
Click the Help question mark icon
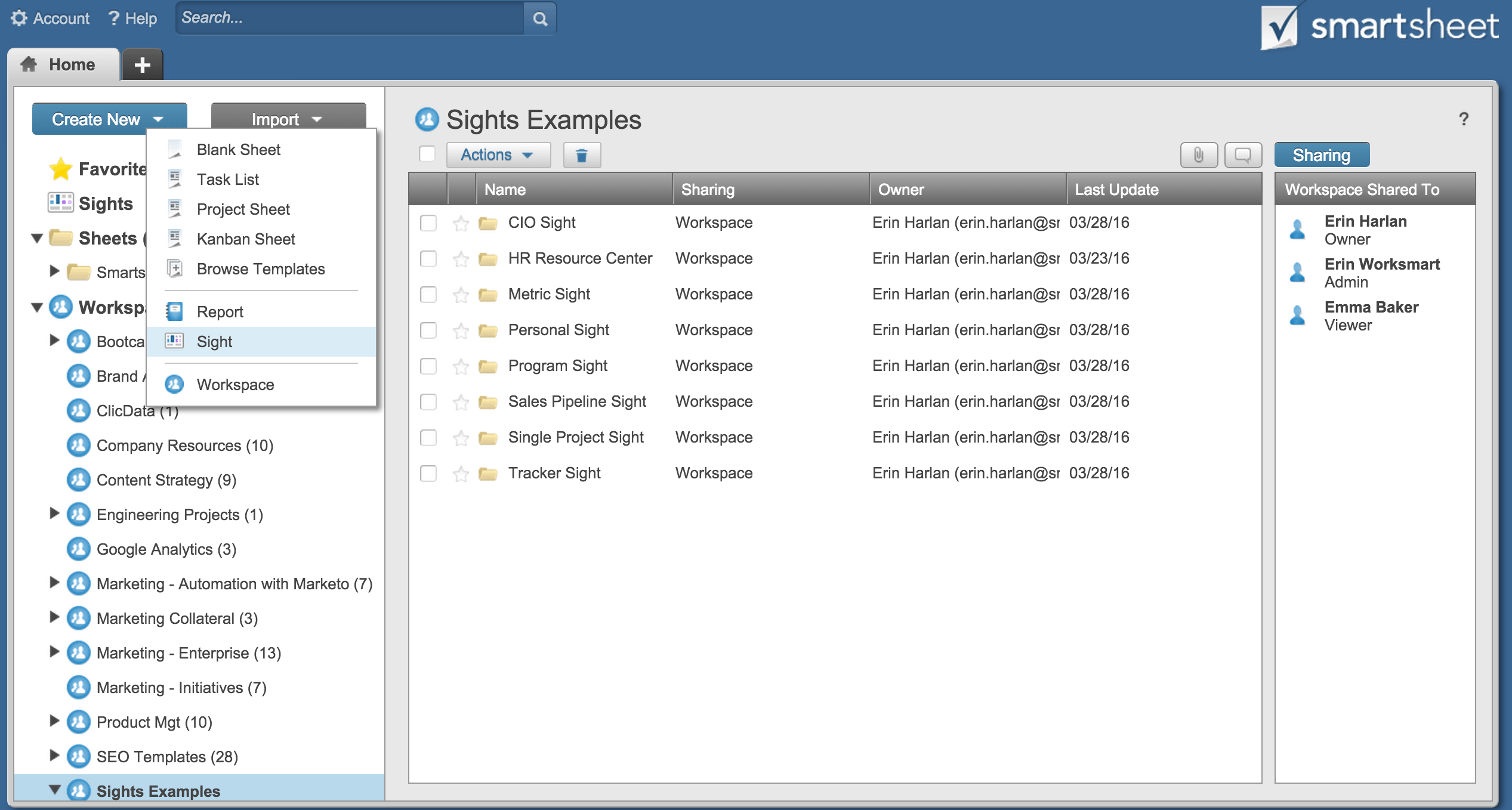[113, 17]
